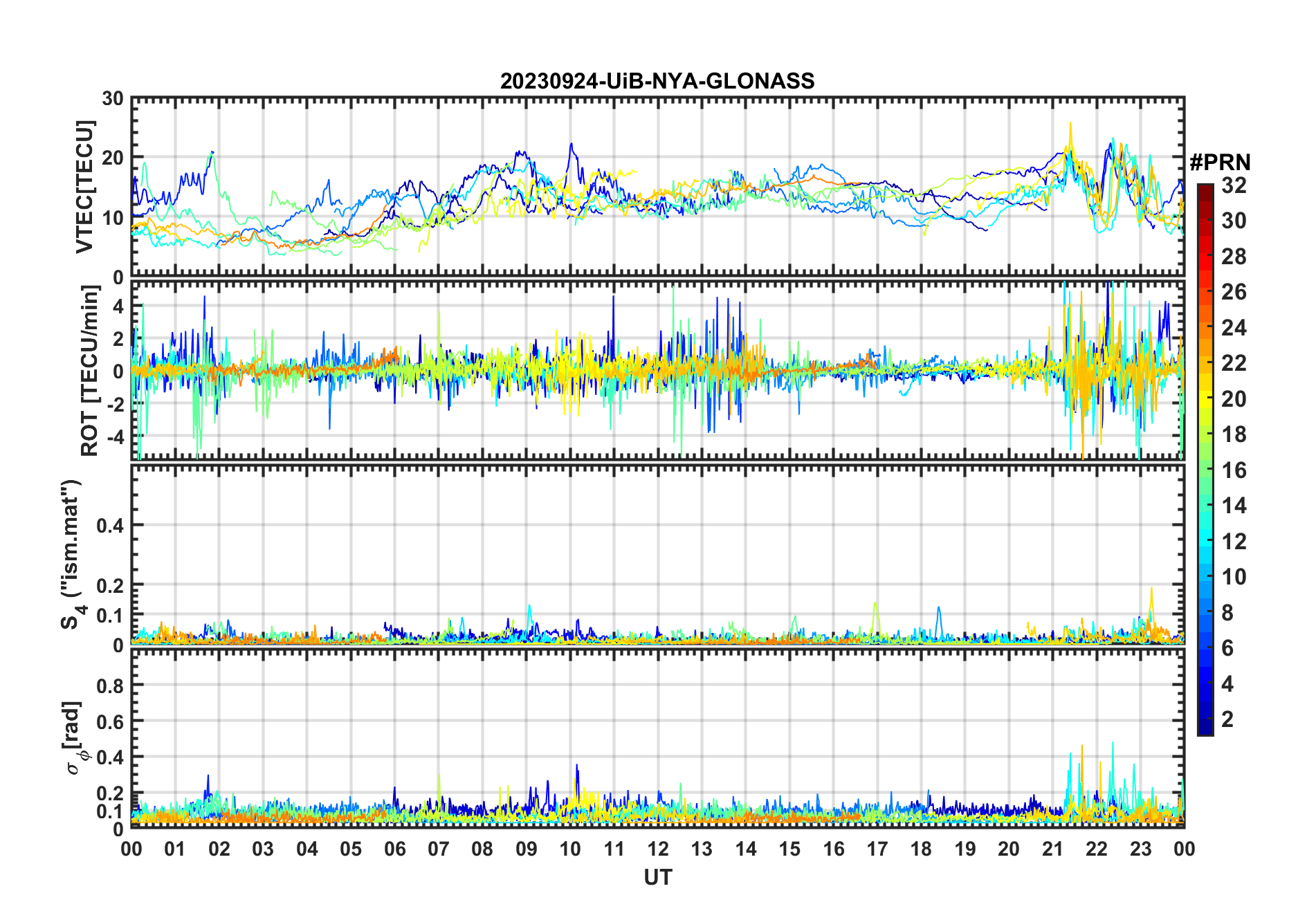This screenshot has height=920, width=1316.
Task: Click inside the S4 plot panel
Action: [658, 555]
